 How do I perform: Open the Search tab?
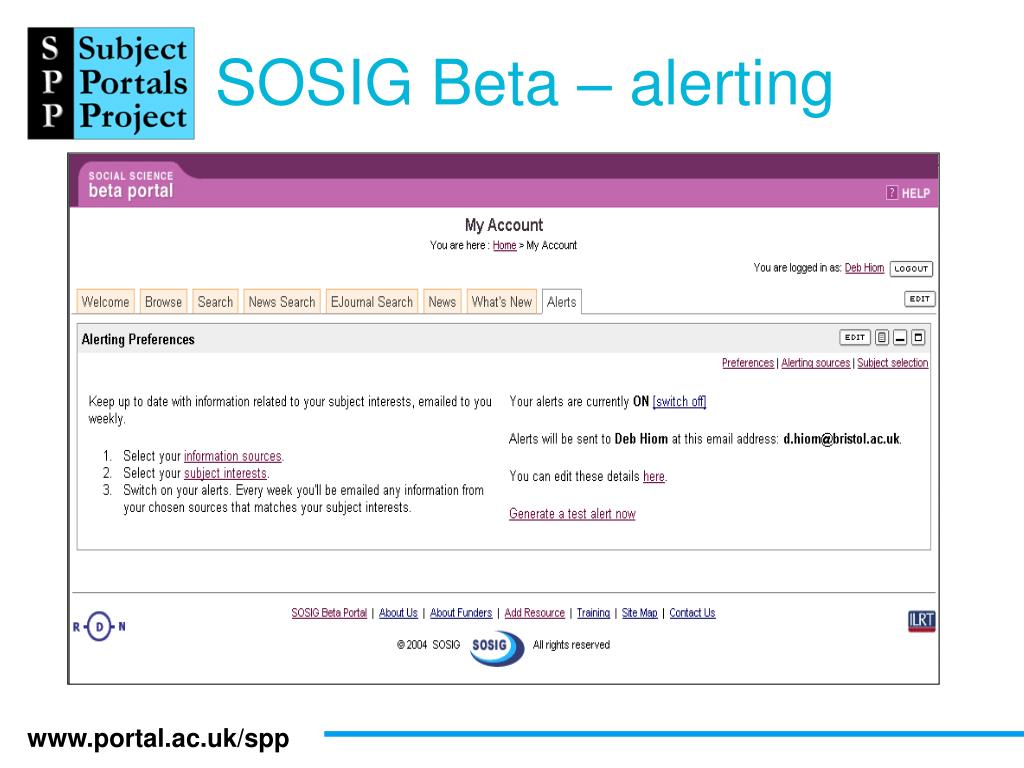[x=215, y=302]
